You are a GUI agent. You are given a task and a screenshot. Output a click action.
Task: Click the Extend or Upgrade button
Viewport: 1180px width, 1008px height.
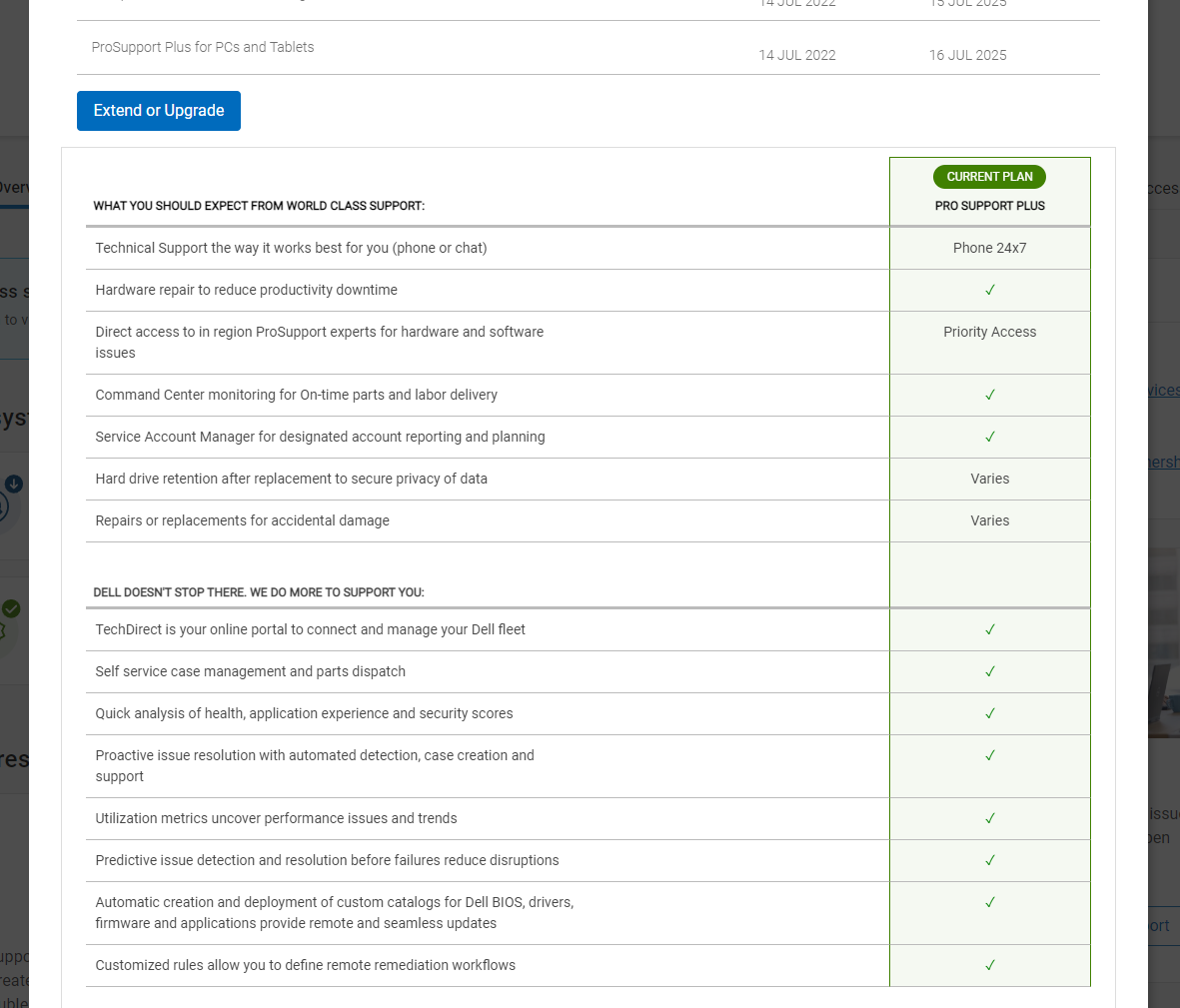[159, 111]
